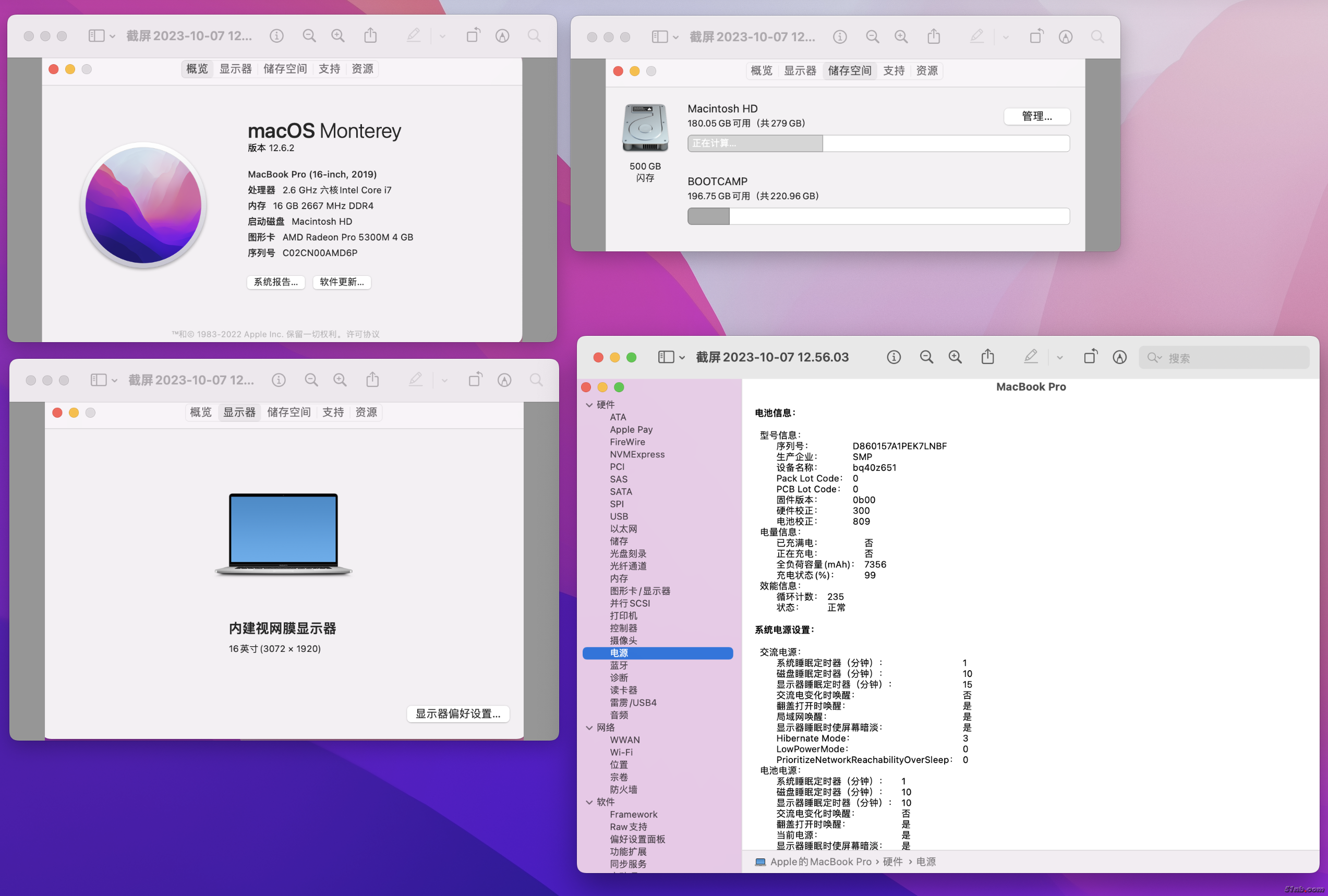
Task: Select the 显示器 tab in storage window
Action: point(800,71)
